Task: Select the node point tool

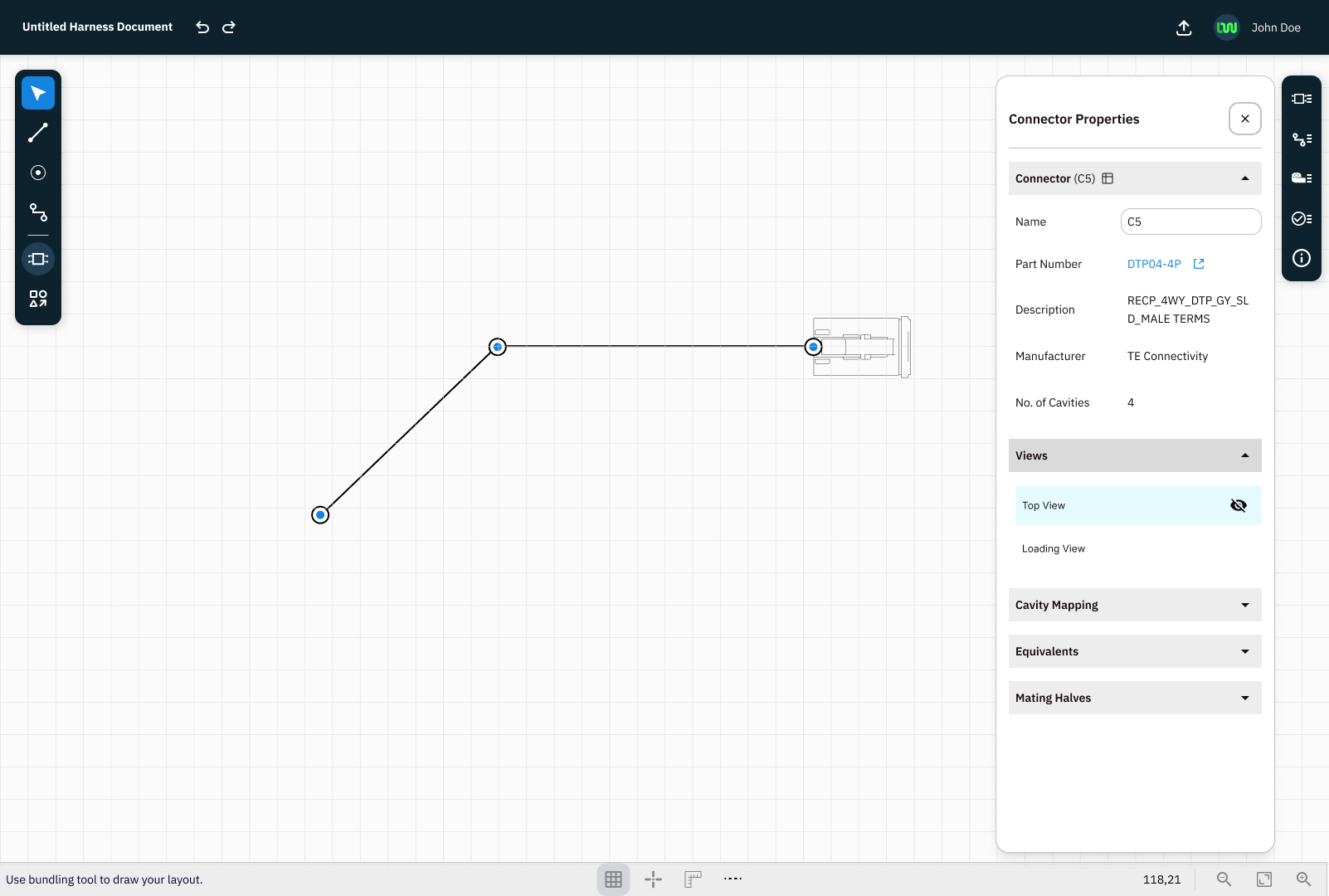Action: tap(38, 173)
